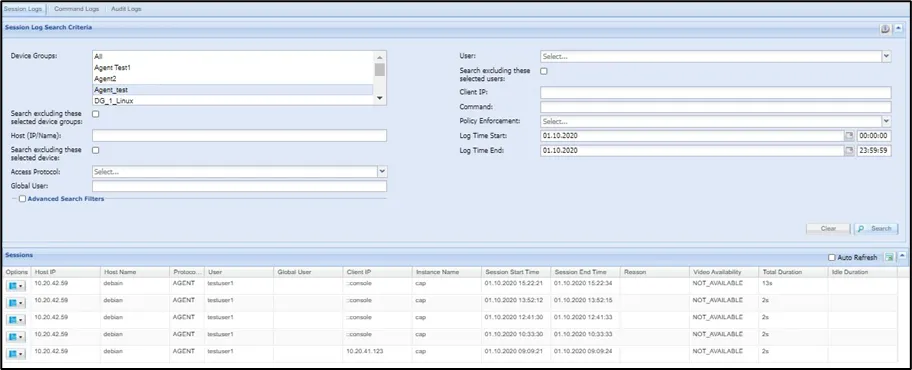Sort by the User column header
912x370 pixels.
click(x=239, y=272)
